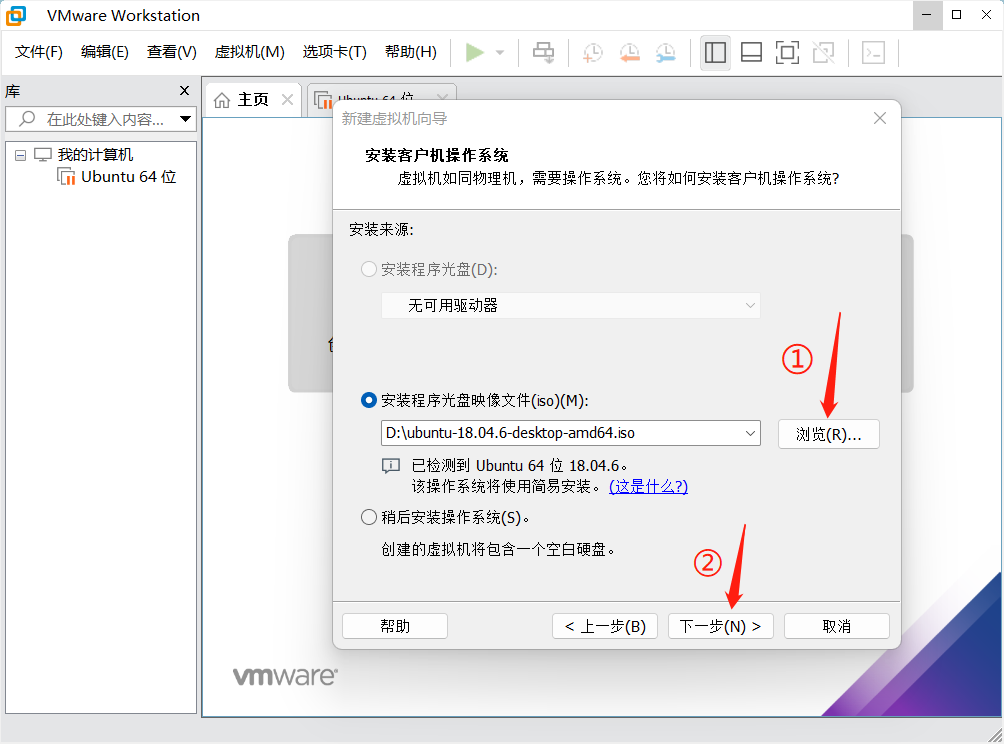This screenshot has width=1004, height=744.
Task: Minimize the VMware Workstation window
Action: (927, 15)
